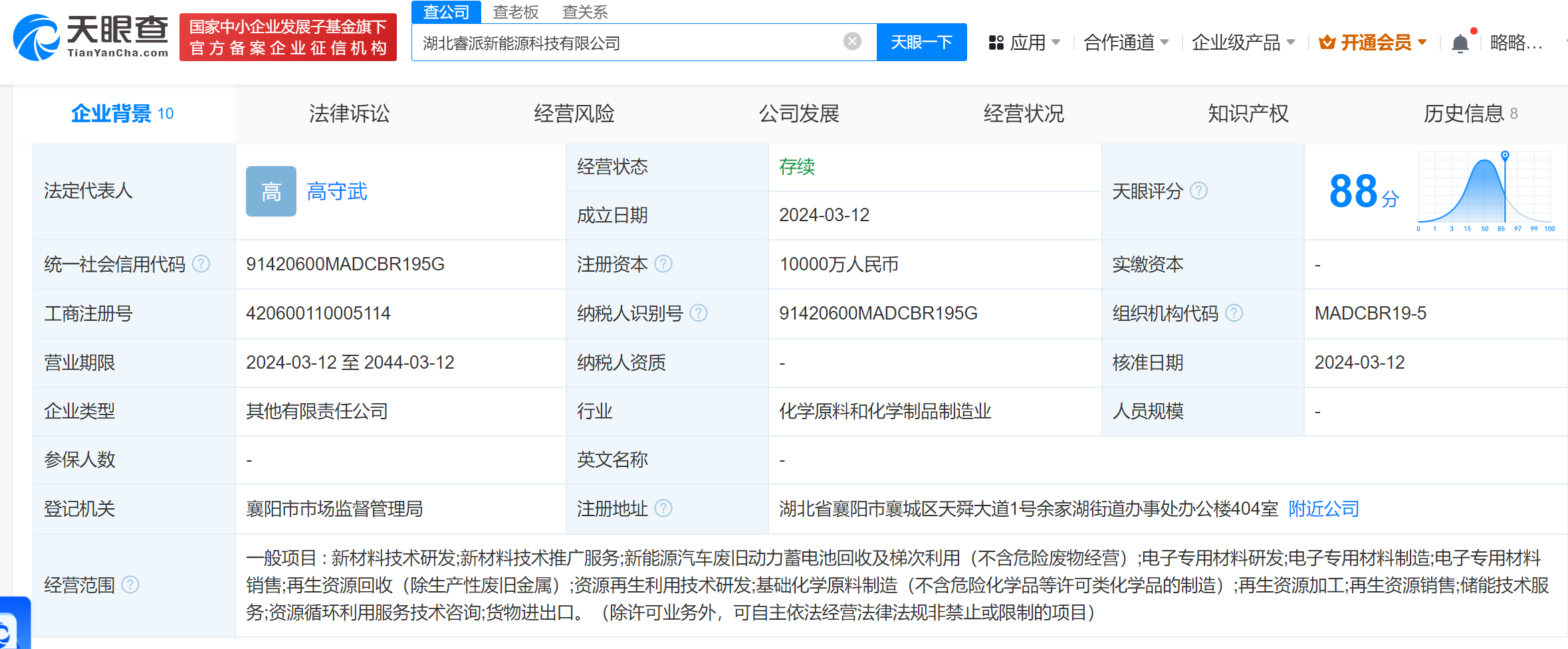Image resolution: width=1568 pixels, height=649 pixels.
Task: Click help icon beside 天眼评分
Action: coord(1198,191)
